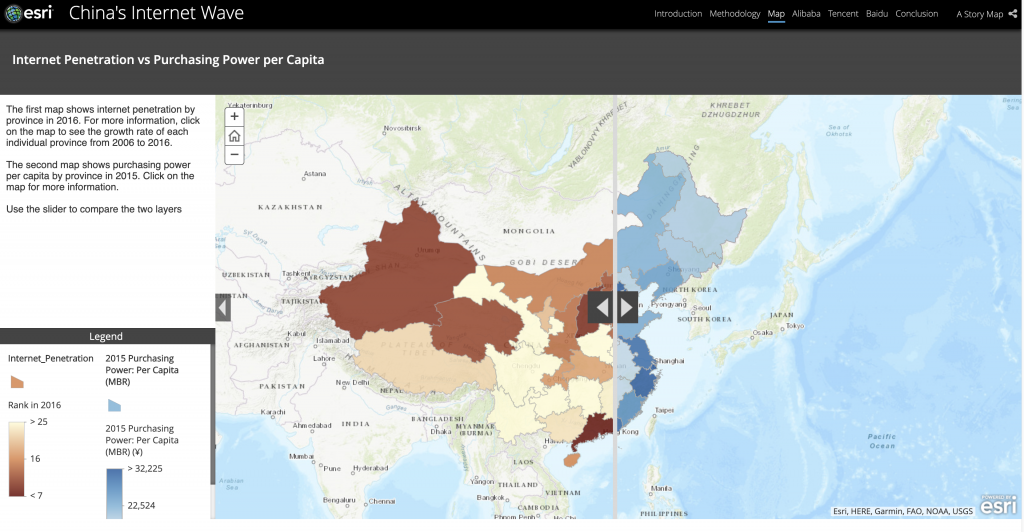This screenshot has width=1024, height=532.
Task: Click the blue Purchasing Power layer symbol
Action: (114, 405)
